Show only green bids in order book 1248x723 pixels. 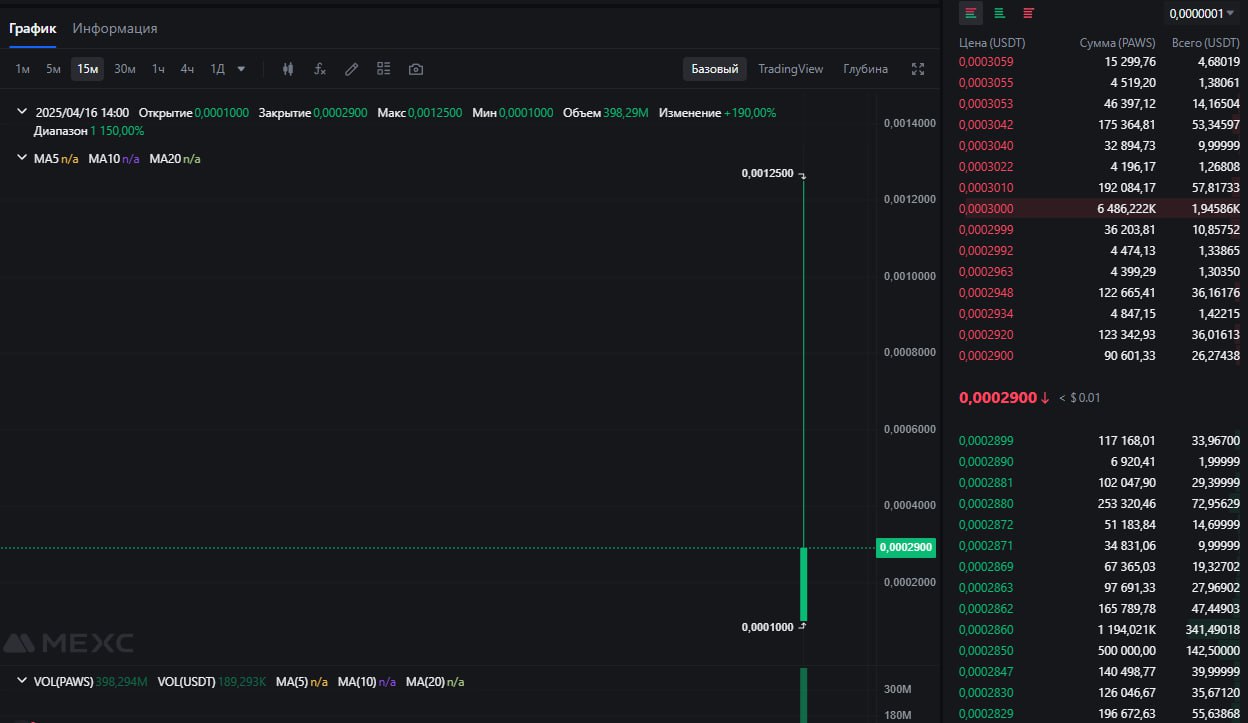pyautogui.click(x=999, y=13)
